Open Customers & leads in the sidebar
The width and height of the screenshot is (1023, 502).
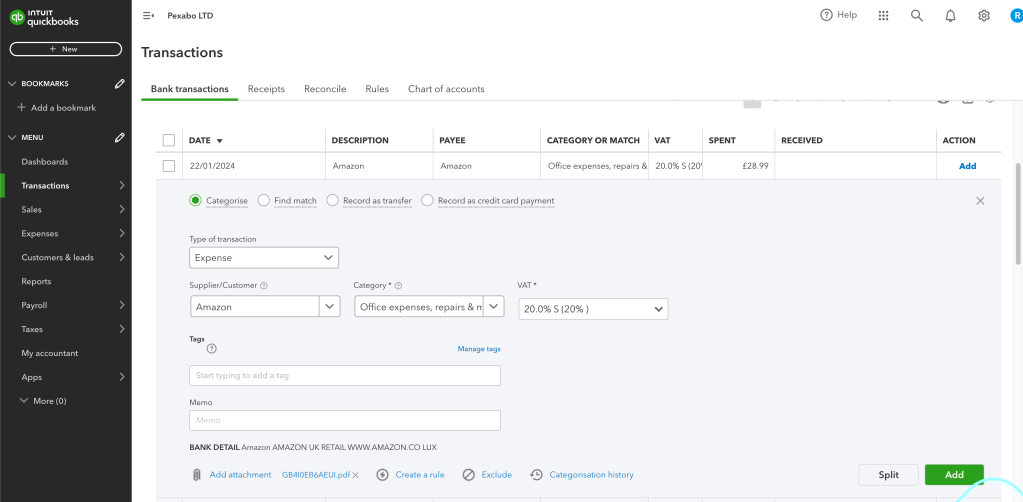click(x=57, y=257)
